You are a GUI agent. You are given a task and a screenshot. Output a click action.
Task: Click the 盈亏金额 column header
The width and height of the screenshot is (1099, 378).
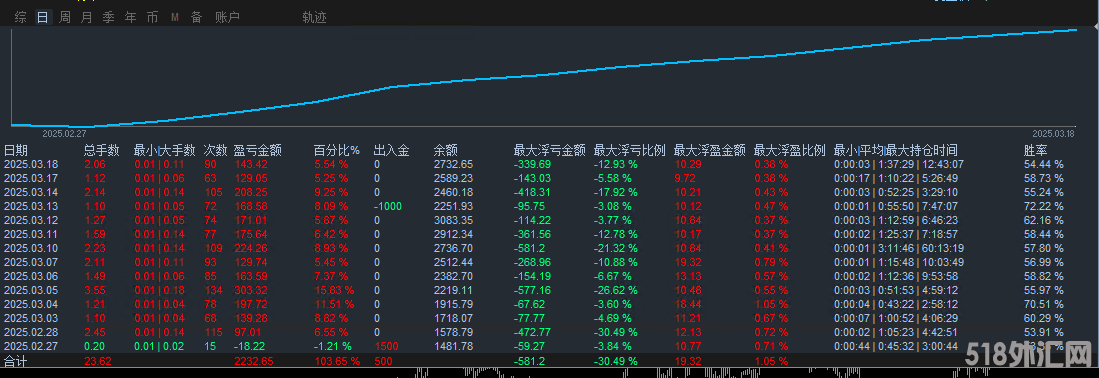pyautogui.click(x=257, y=150)
